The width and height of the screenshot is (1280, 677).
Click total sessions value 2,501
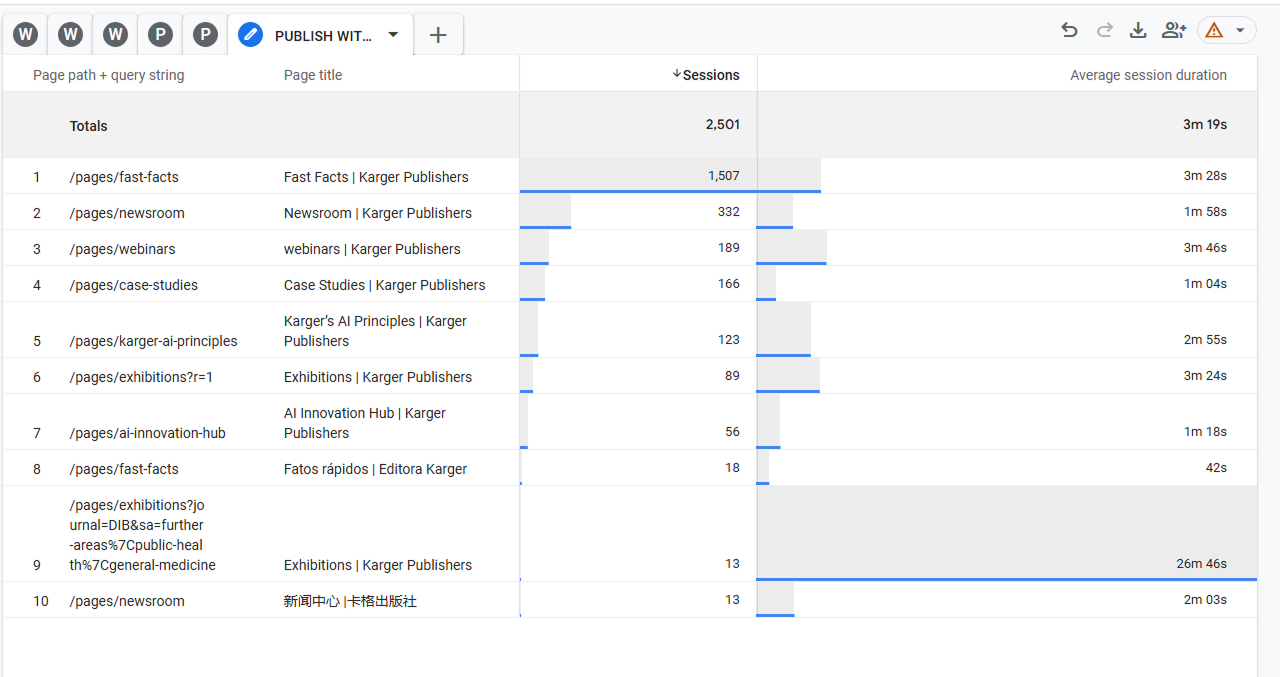coord(723,125)
